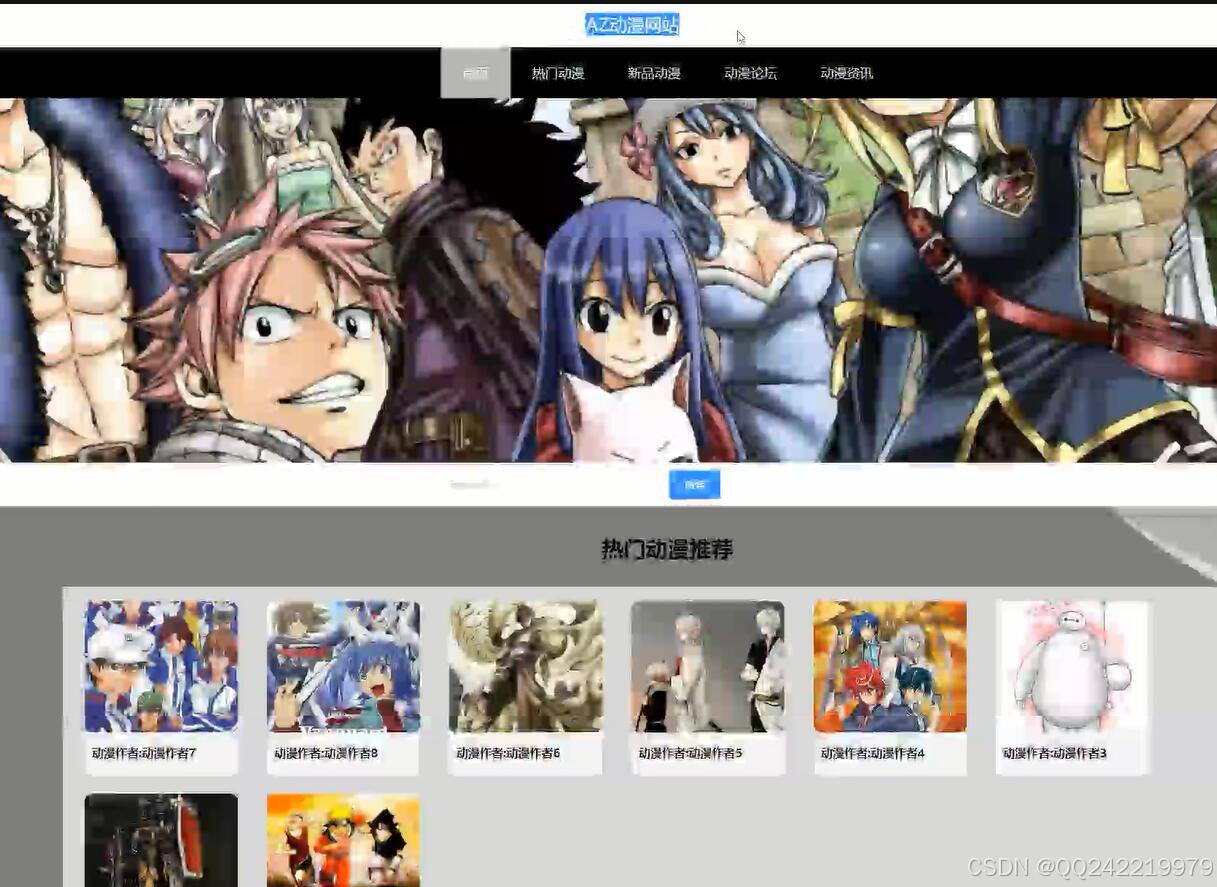Open the 动漫资讯 navigation item
This screenshot has width=1217, height=887.
coord(846,73)
